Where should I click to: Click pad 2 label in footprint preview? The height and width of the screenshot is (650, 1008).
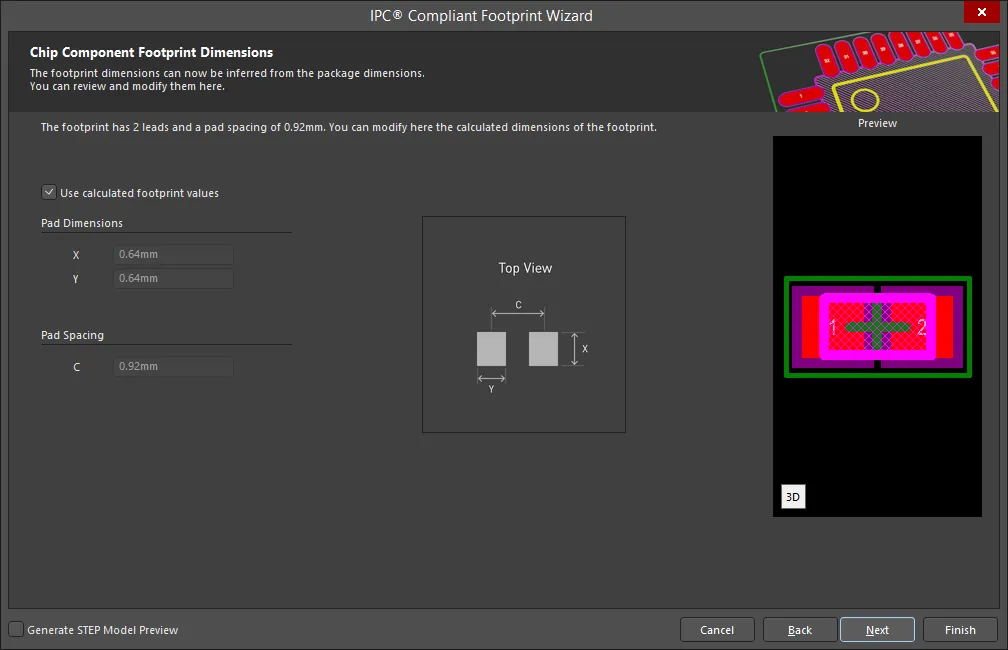click(x=921, y=327)
